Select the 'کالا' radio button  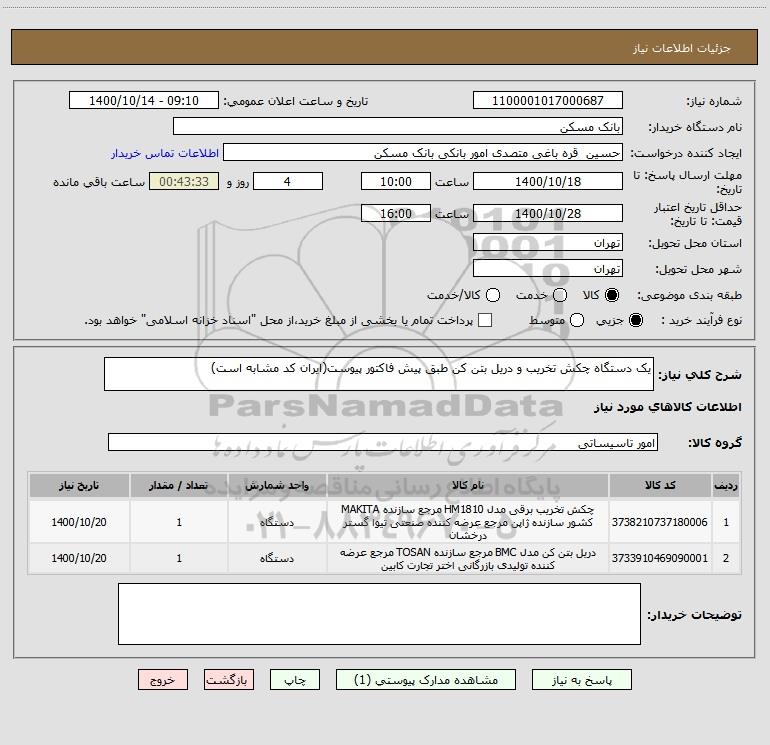tap(613, 295)
